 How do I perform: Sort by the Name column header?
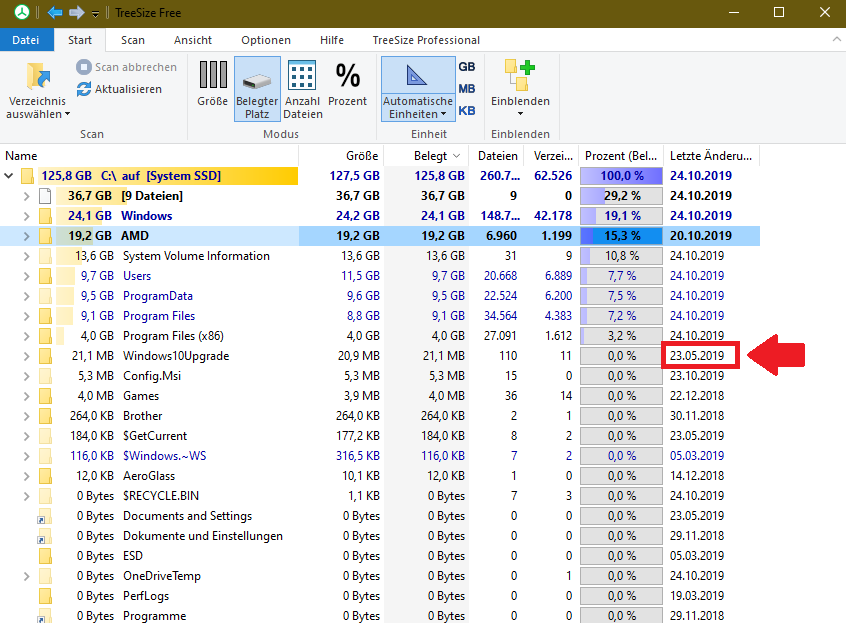tap(149, 156)
